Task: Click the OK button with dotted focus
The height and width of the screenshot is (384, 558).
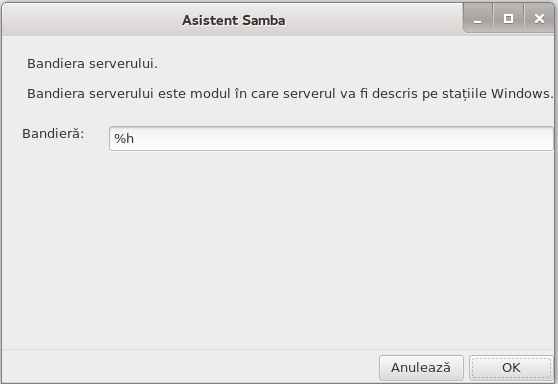Action: point(511,368)
